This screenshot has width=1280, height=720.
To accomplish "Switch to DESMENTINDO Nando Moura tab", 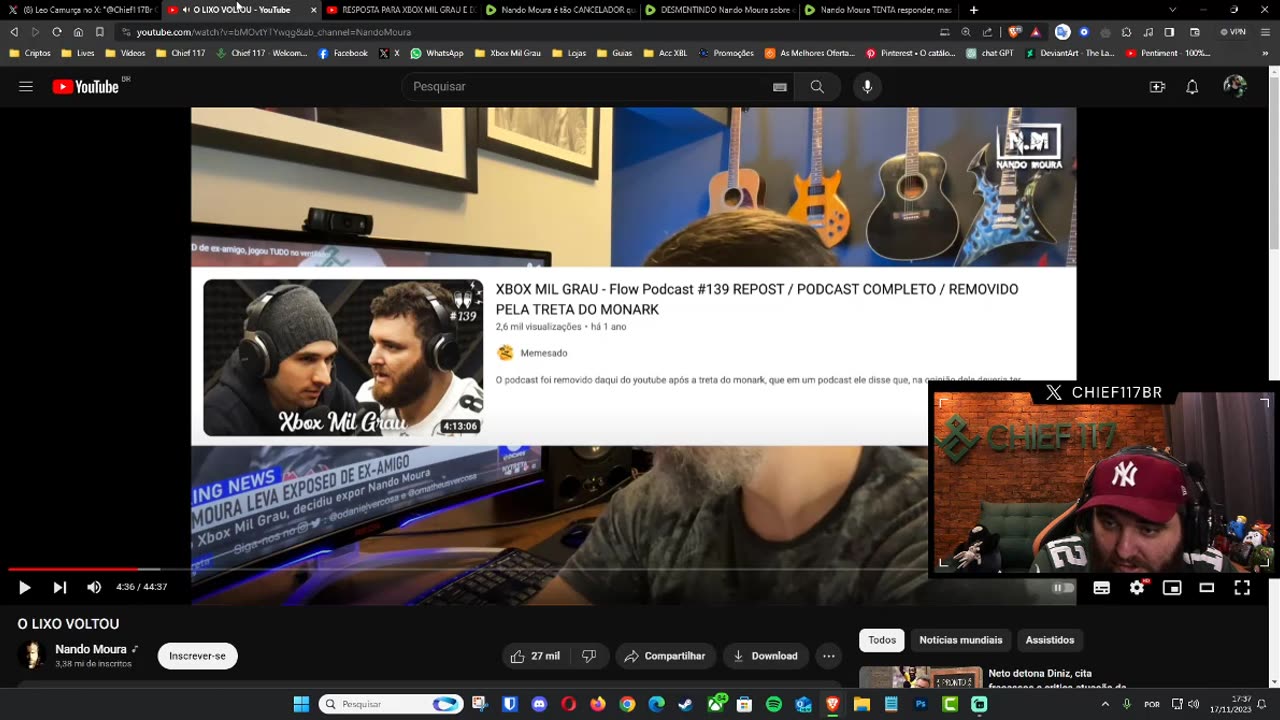I will pos(720,10).
